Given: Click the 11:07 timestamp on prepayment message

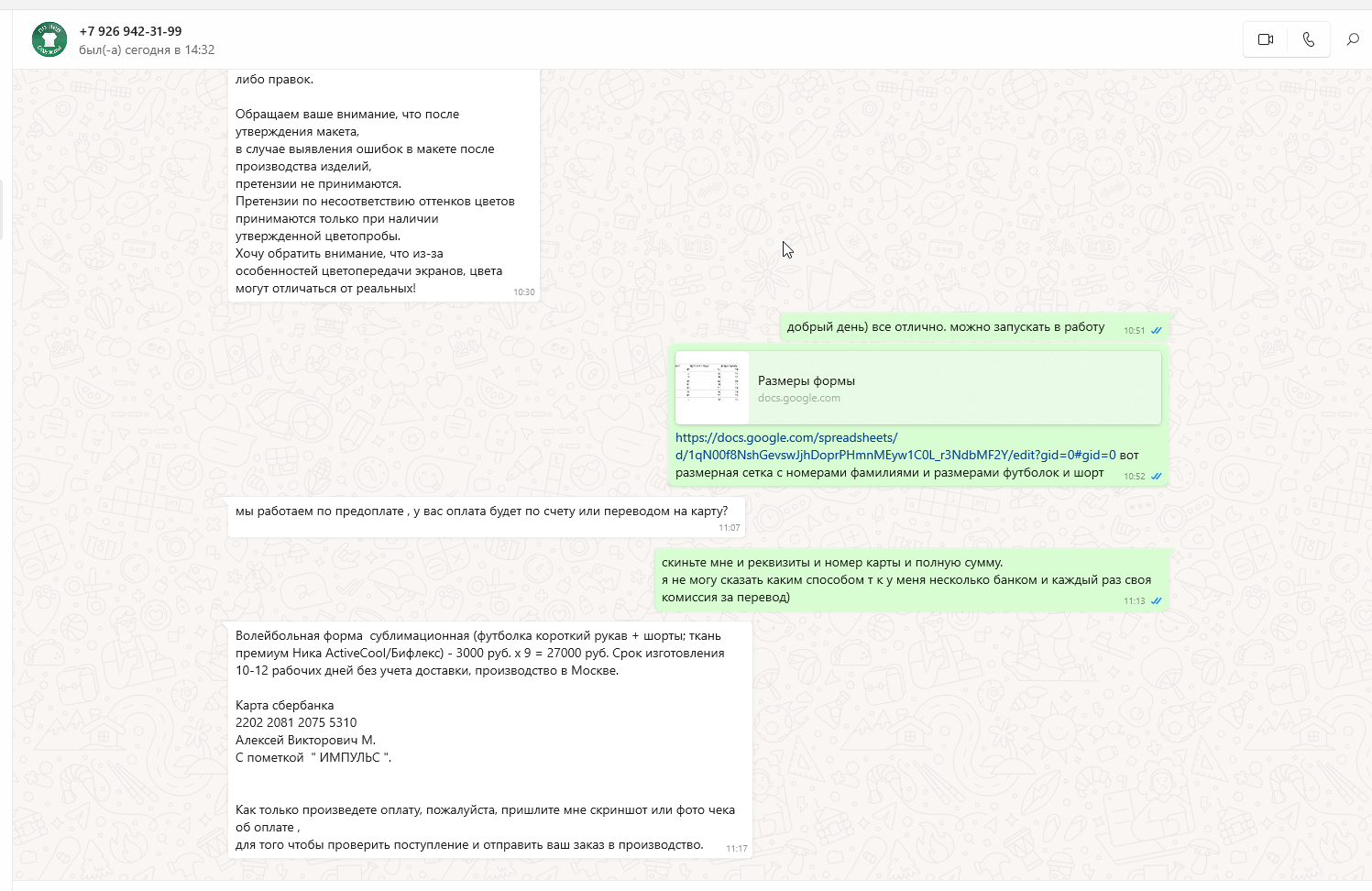Looking at the screenshot, I should 730,528.
